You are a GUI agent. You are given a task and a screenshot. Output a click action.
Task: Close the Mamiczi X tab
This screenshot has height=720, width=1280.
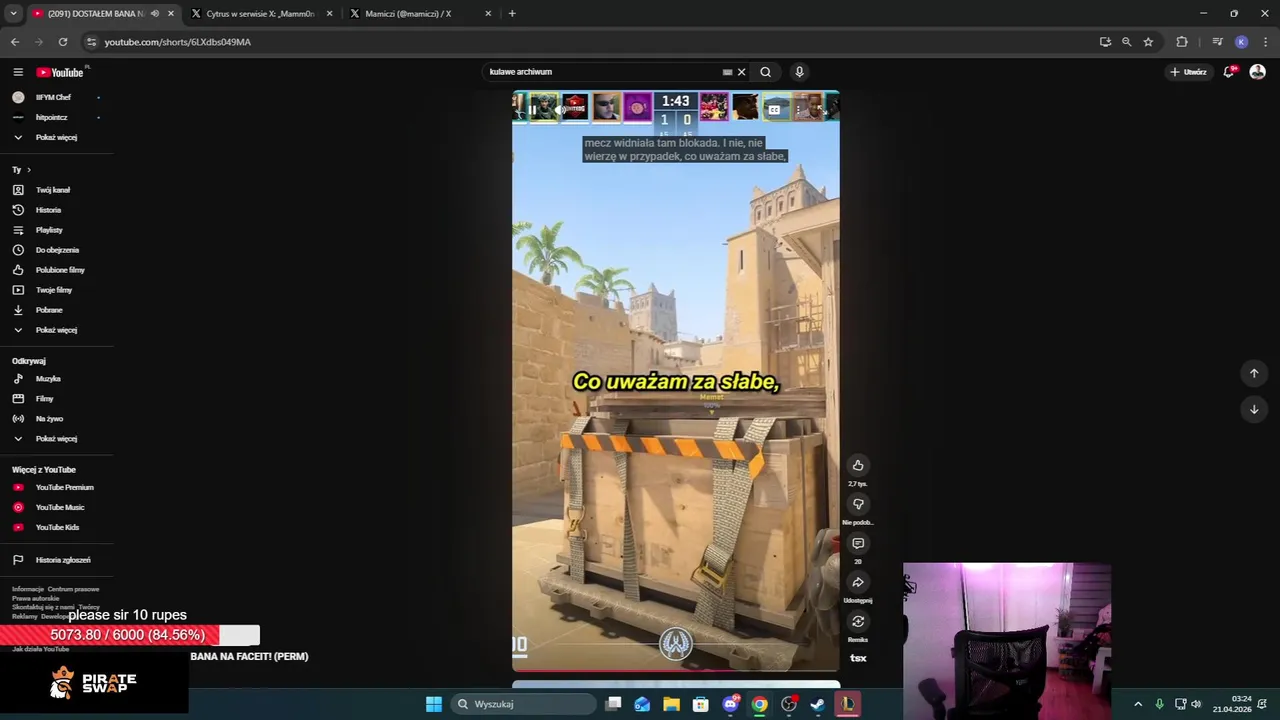[x=488, y=14]
